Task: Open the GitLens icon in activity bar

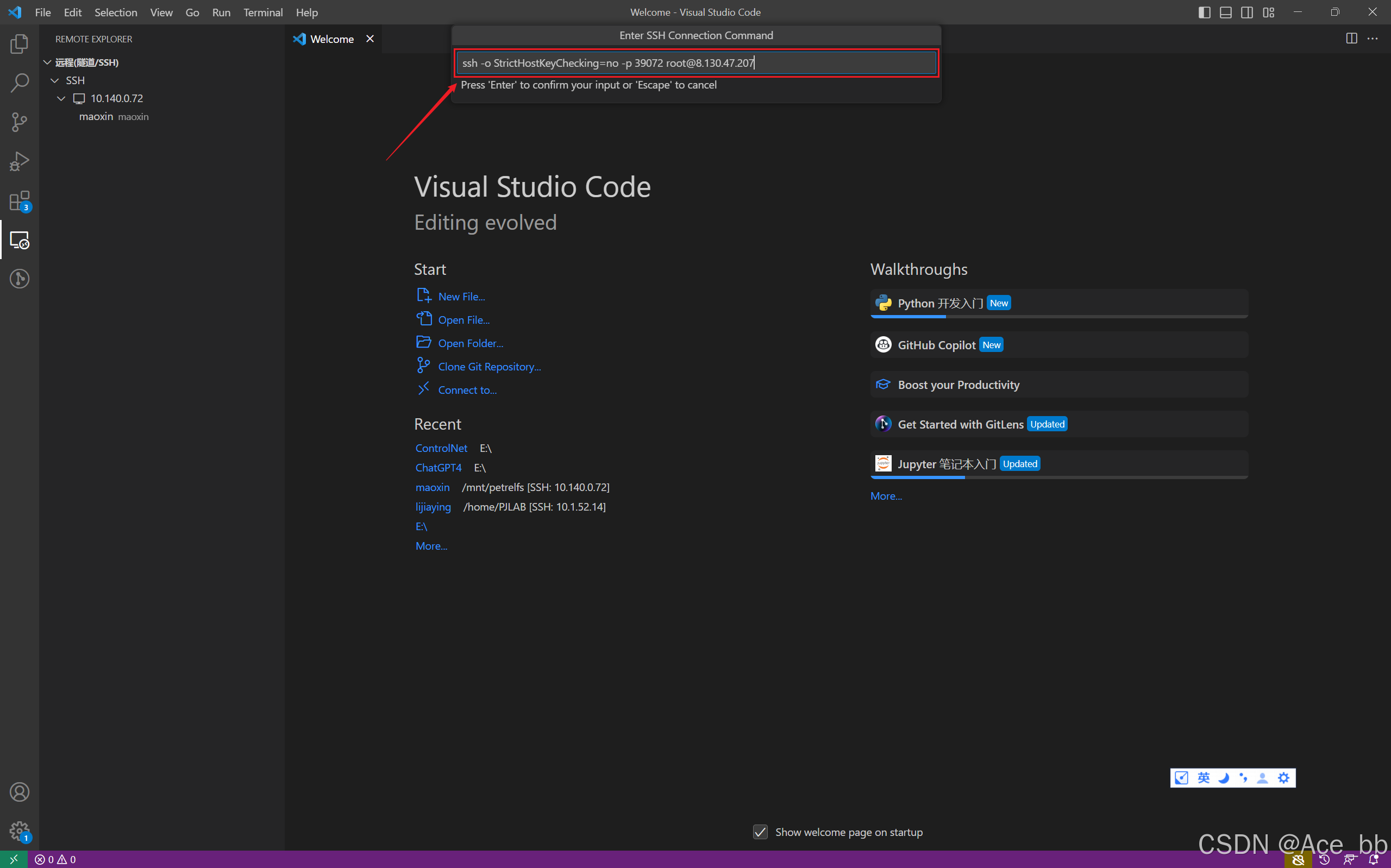Action: pos(20,279)
